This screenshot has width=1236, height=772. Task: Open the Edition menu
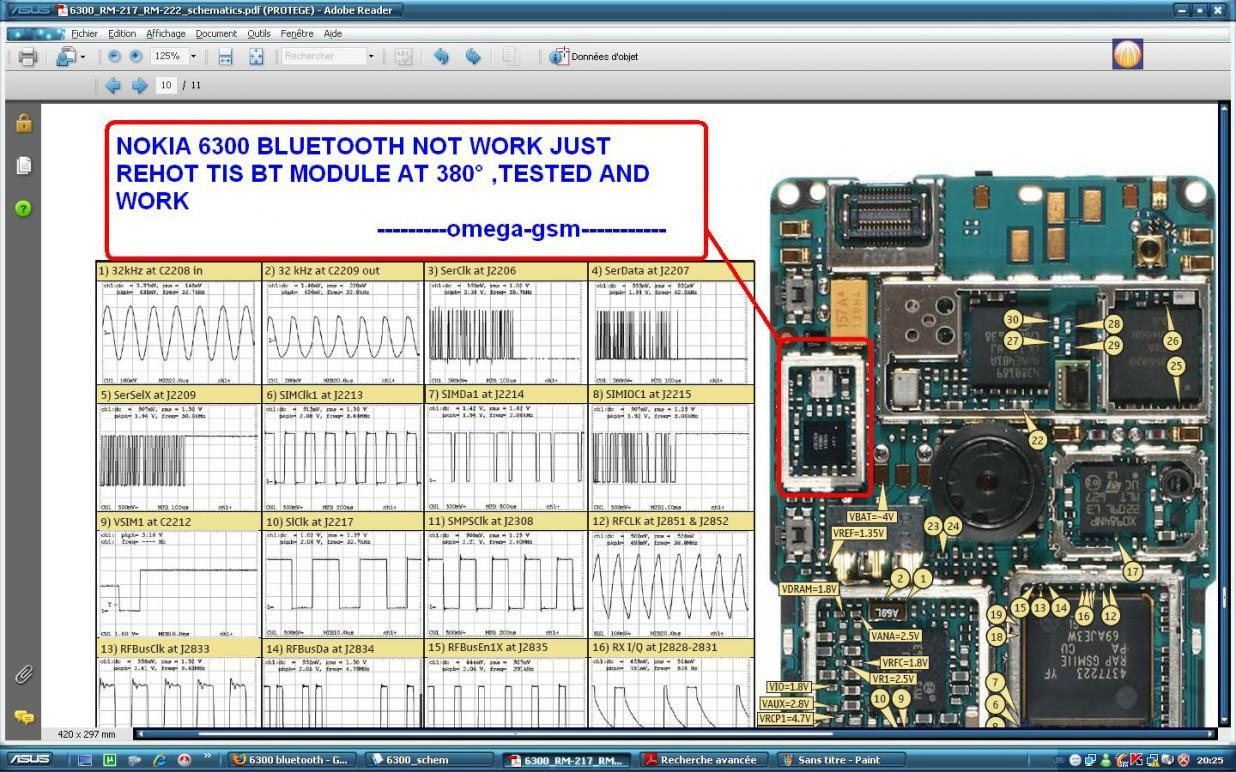pos(122,33)
